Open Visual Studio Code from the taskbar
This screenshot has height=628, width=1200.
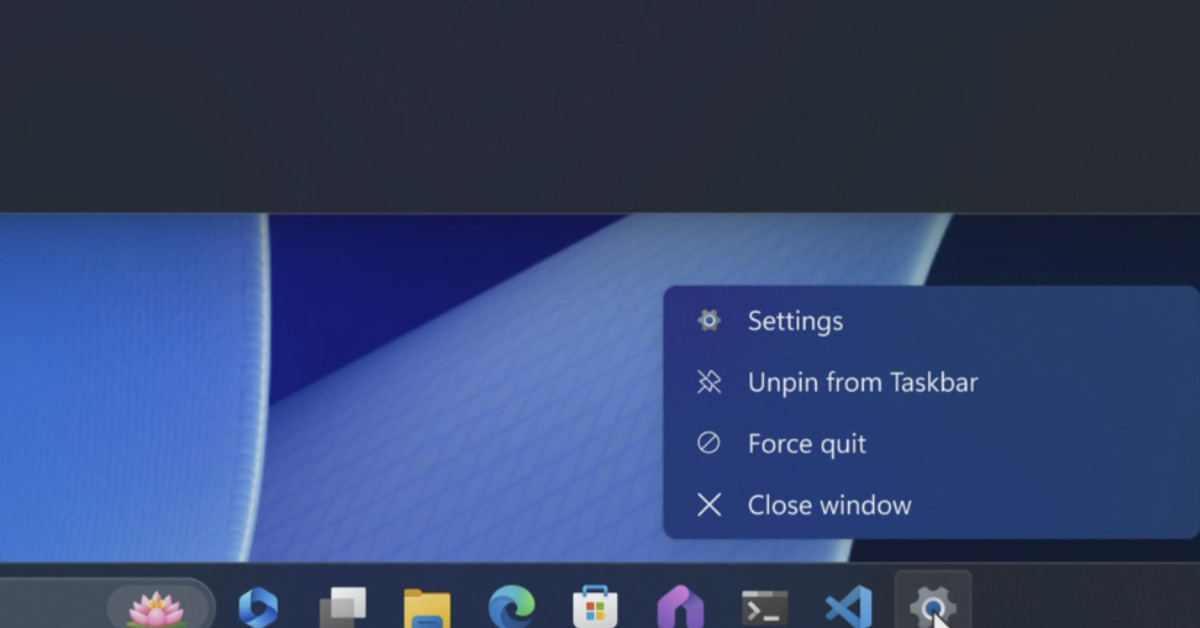click(x=848, y=607)
